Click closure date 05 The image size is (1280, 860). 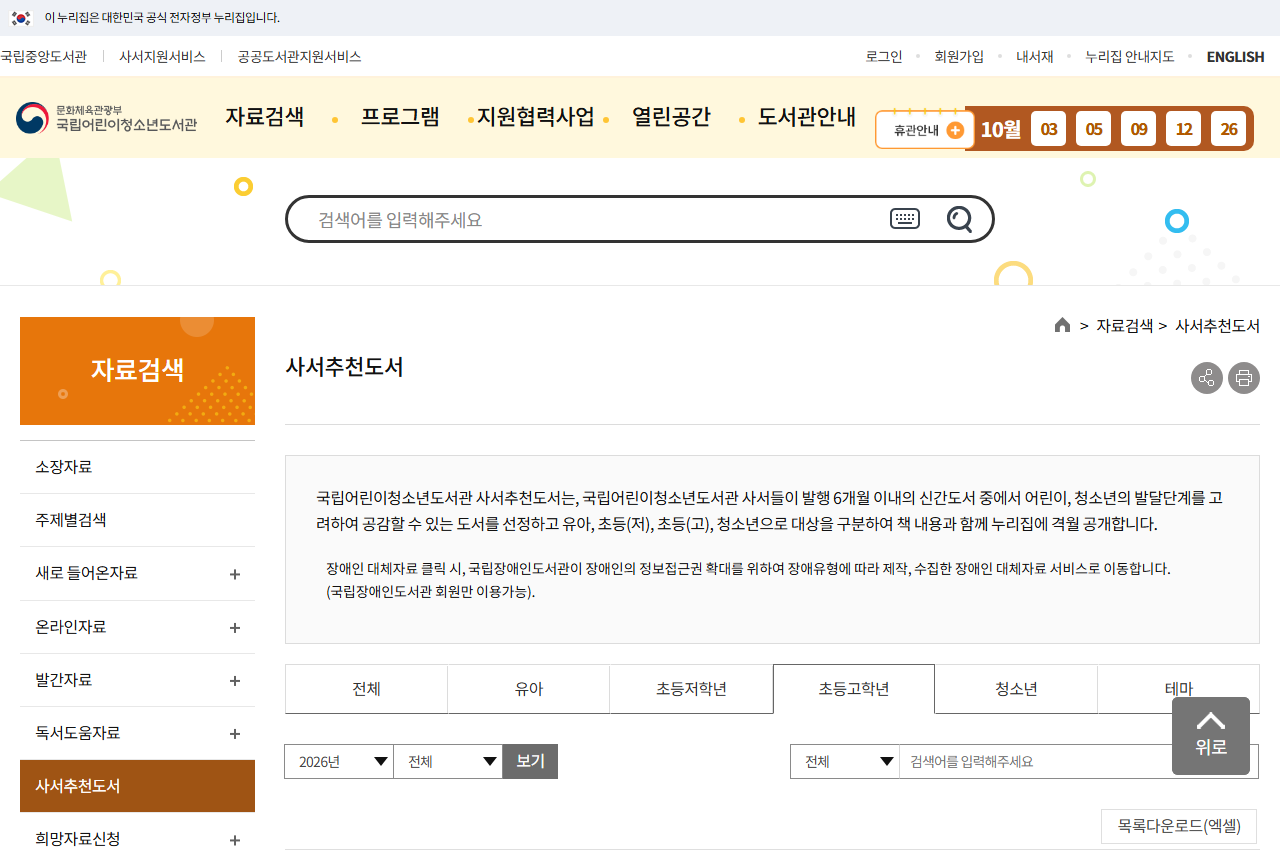click(x=1094, y=129)
